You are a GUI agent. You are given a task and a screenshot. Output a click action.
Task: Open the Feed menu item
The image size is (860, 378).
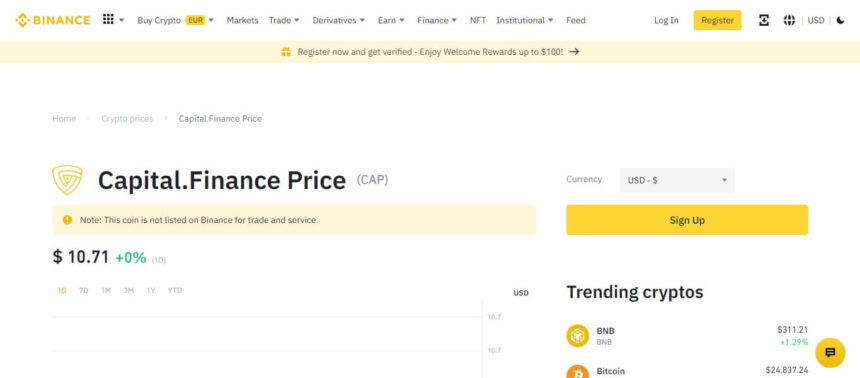click(576, 20)
